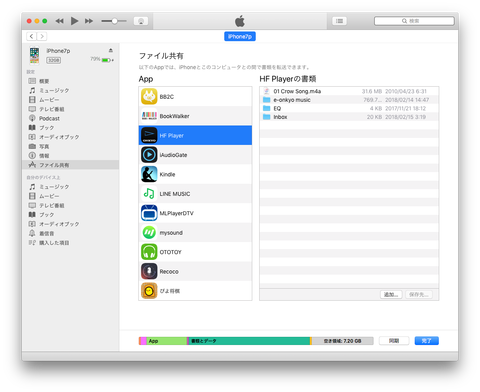The width and height of the screenshot is (480, 392).
Task: Select the B82C app icon
Action: tap(149, 97)
